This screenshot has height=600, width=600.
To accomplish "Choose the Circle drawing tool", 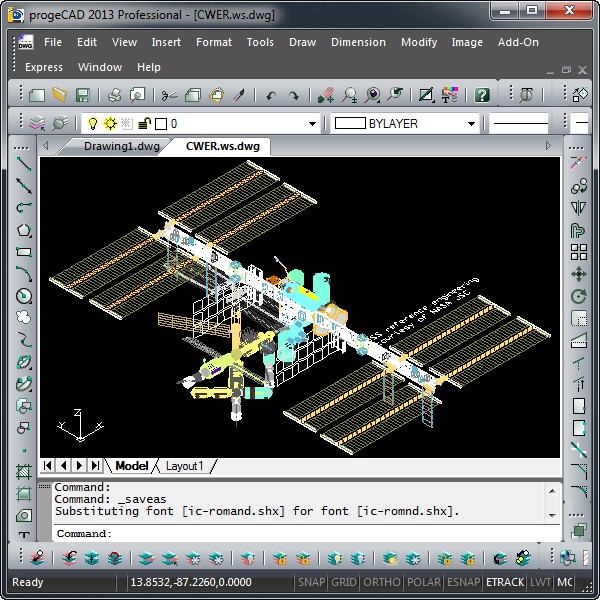I will point(24,296).
